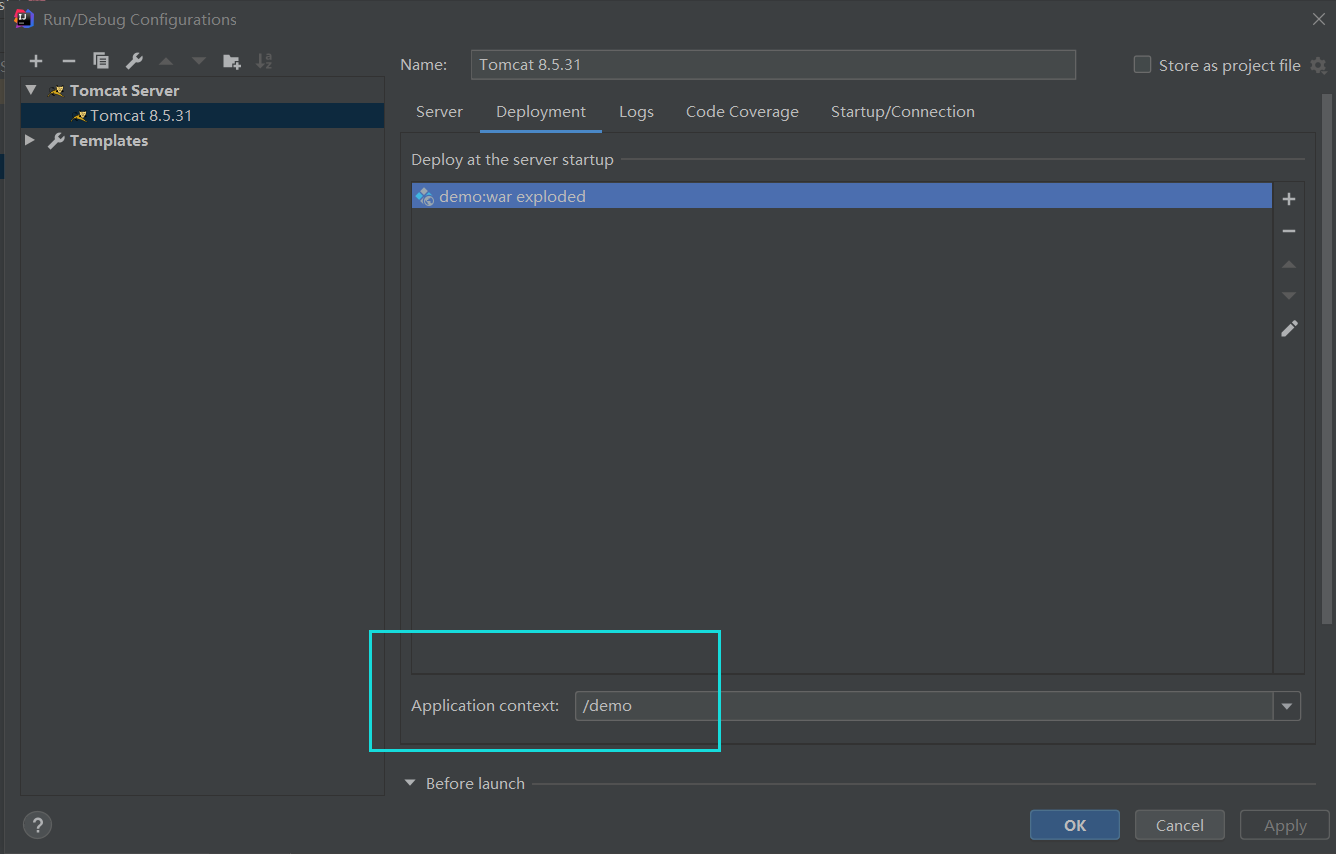Open edit defaults wrench icon
1336x854 pixels.
click(134, 61)
